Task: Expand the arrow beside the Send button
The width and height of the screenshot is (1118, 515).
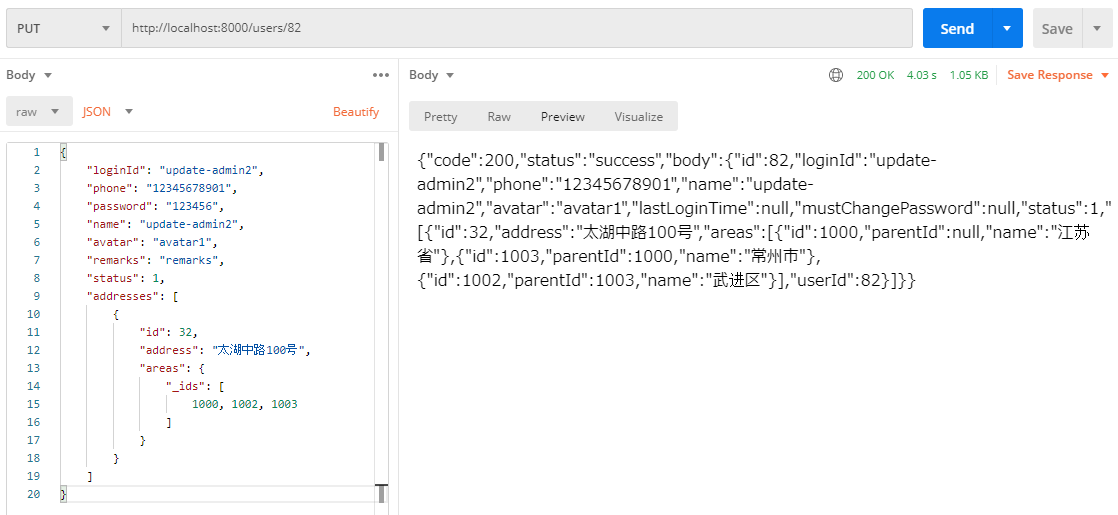Action: pos(1007,29)
